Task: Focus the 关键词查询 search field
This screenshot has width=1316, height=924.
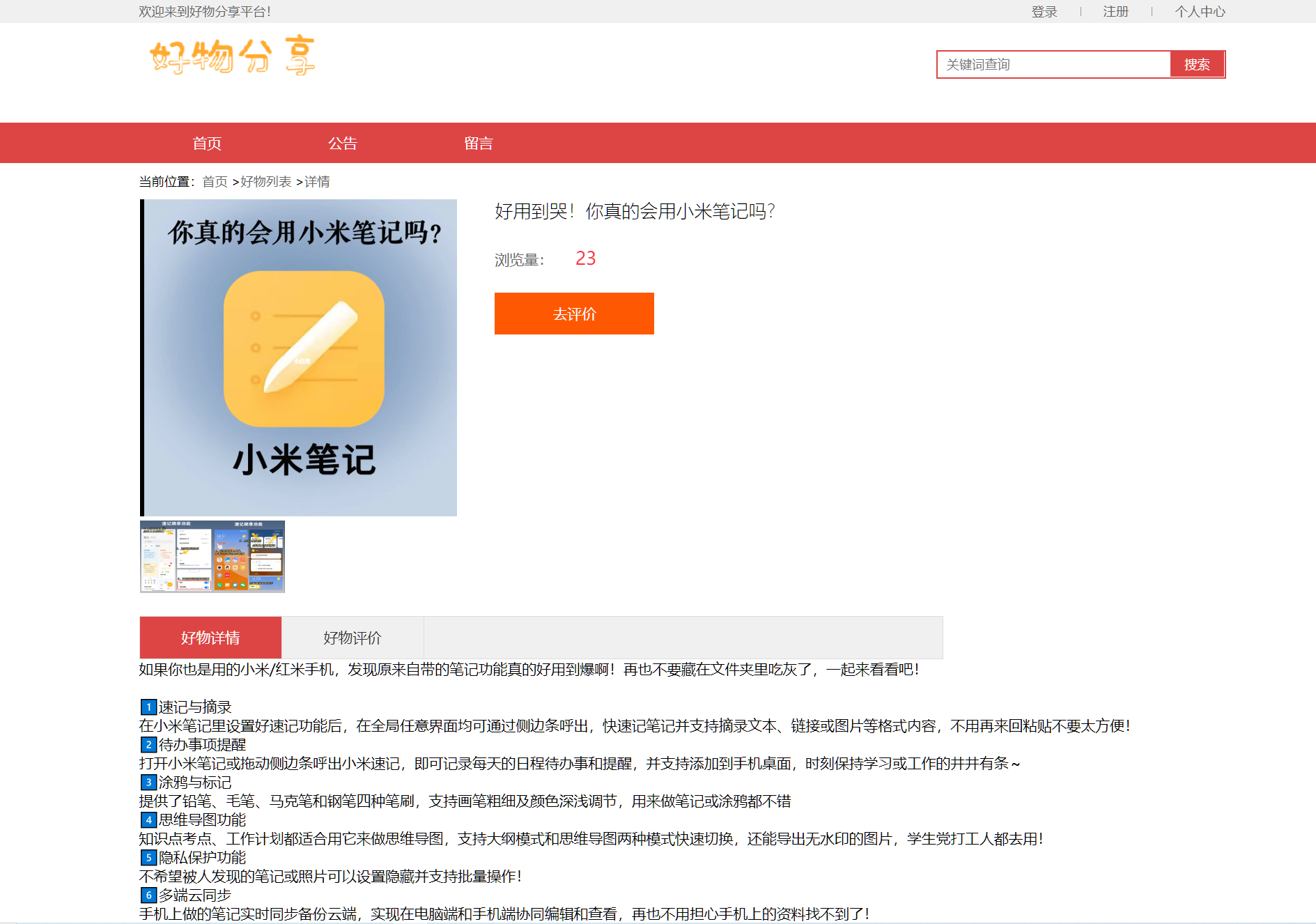Action: pyautogui.click(x=1053, y=64)
